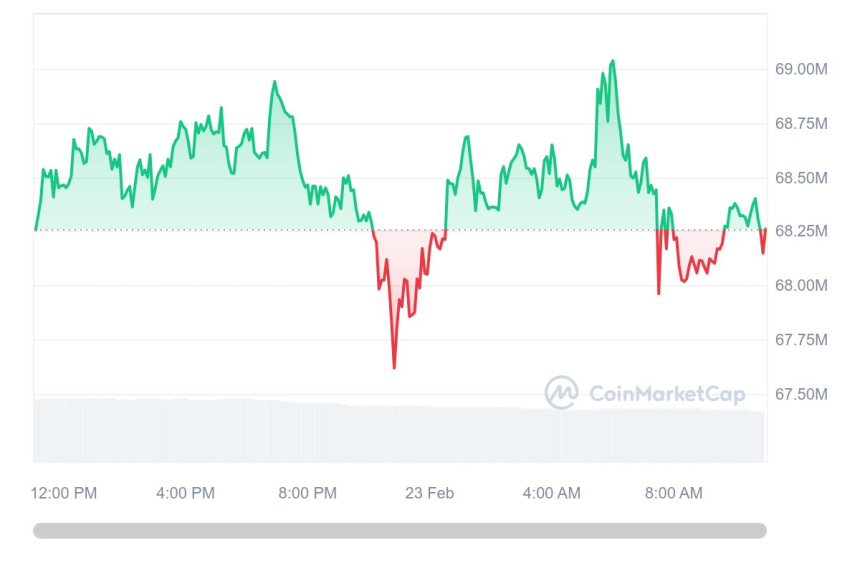Click the CoinMarketCap logo icon

coord(561,393)
